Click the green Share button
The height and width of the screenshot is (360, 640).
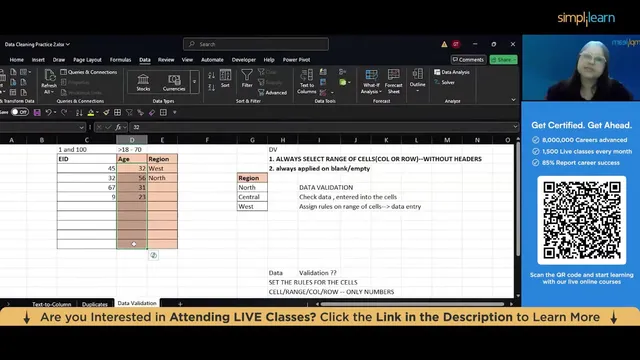503,60
